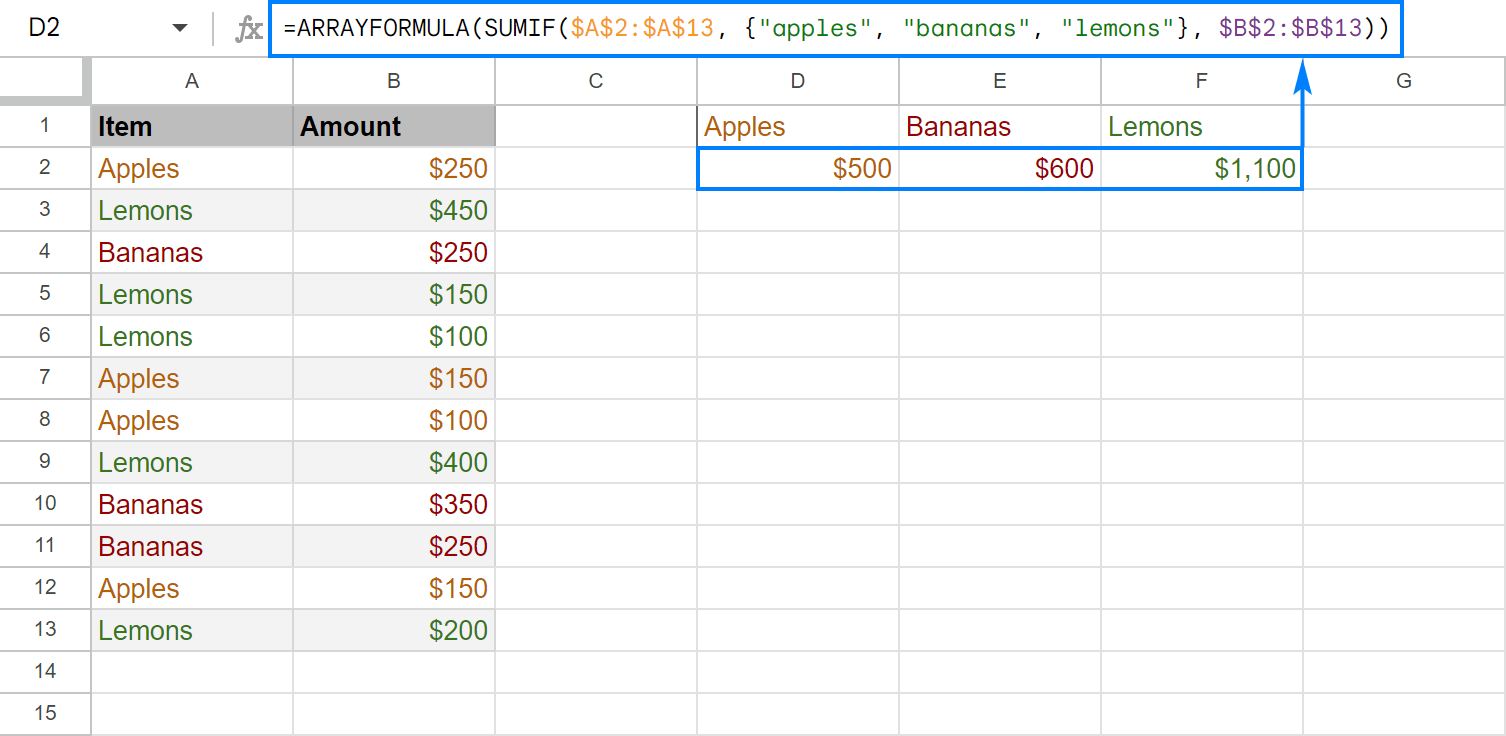Select row 14 header

(x=45, y=672)
